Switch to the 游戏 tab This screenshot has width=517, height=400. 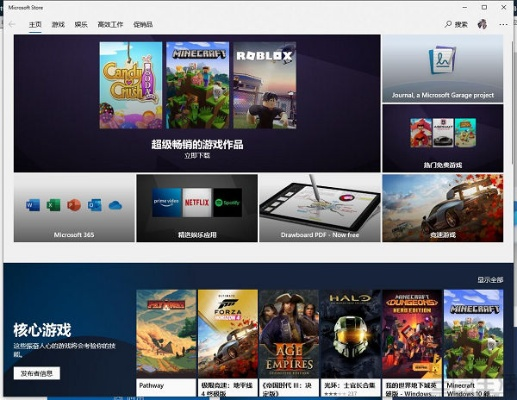58,24
